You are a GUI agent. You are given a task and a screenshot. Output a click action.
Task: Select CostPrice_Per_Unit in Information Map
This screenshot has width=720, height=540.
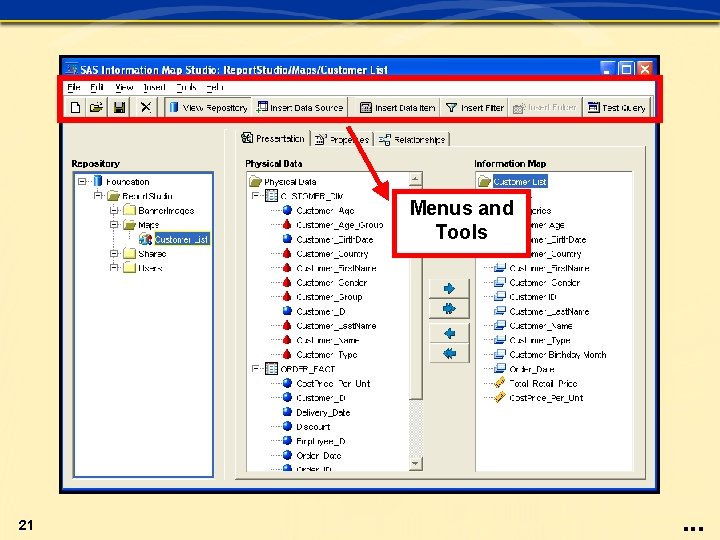tap(546, 398)
